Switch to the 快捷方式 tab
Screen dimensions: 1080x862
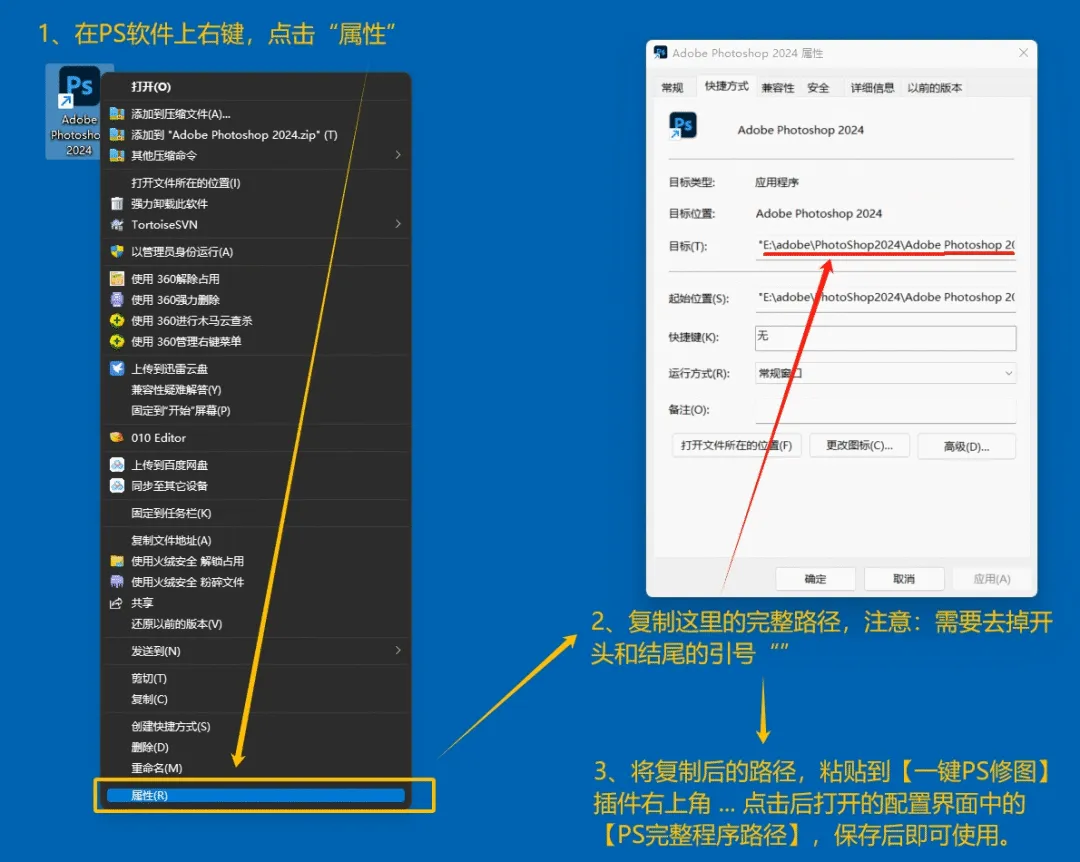click(x=726, y=85)
